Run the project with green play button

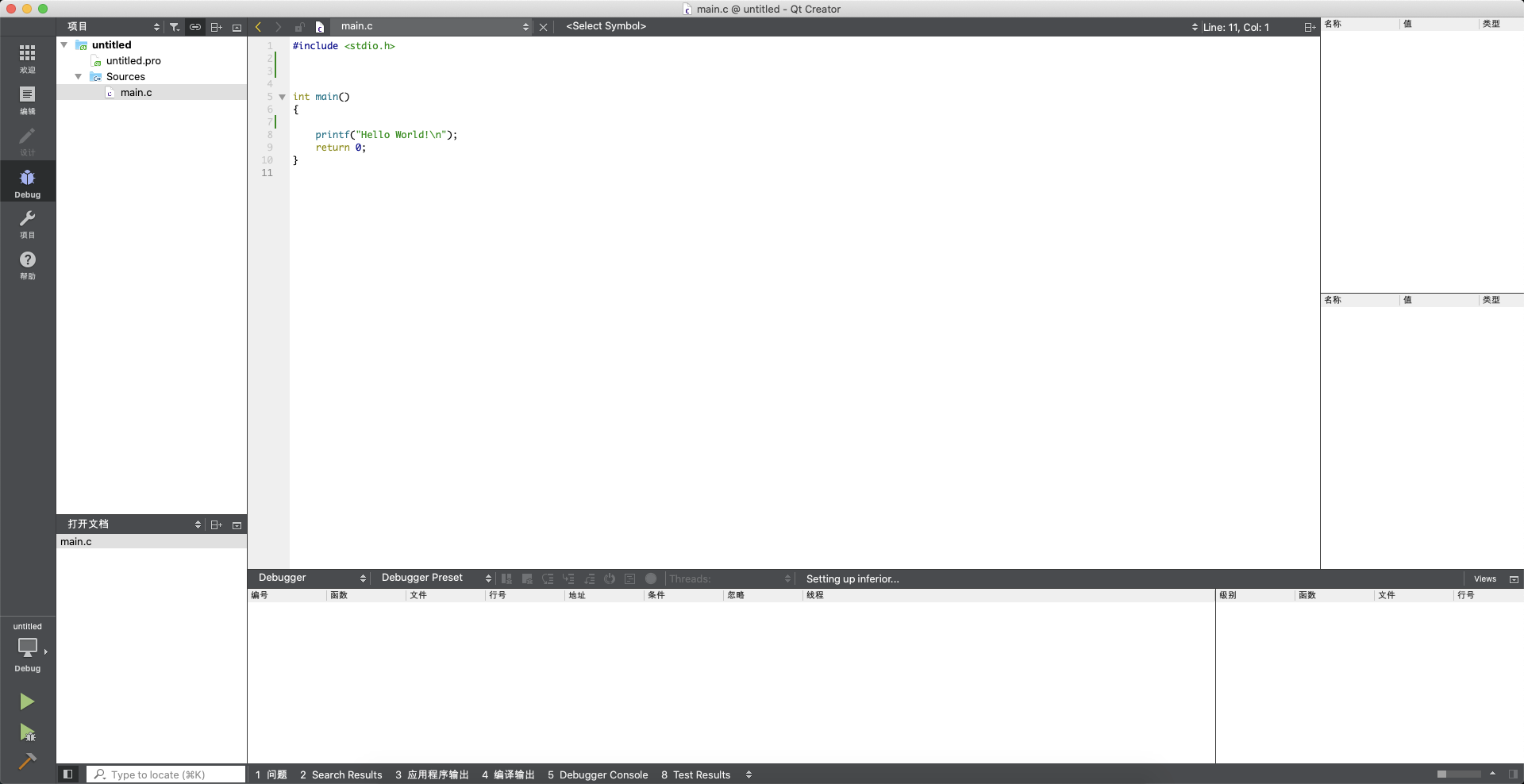click(x=27, y=701)
